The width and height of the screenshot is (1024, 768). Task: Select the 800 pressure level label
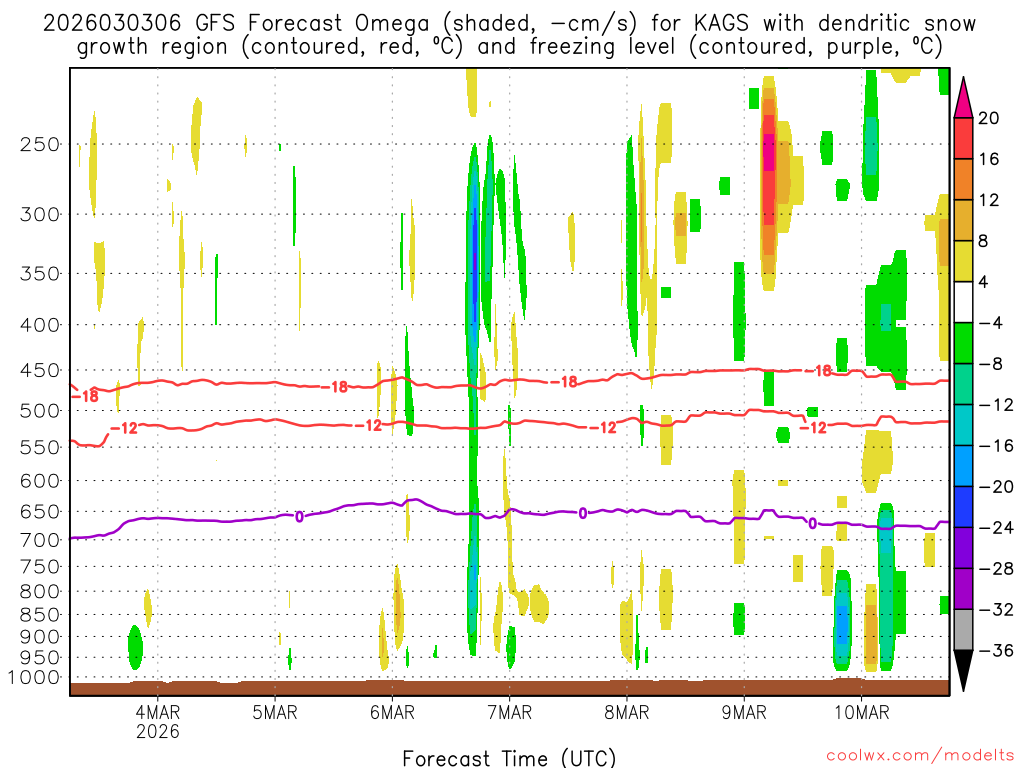tap(40, 592)
